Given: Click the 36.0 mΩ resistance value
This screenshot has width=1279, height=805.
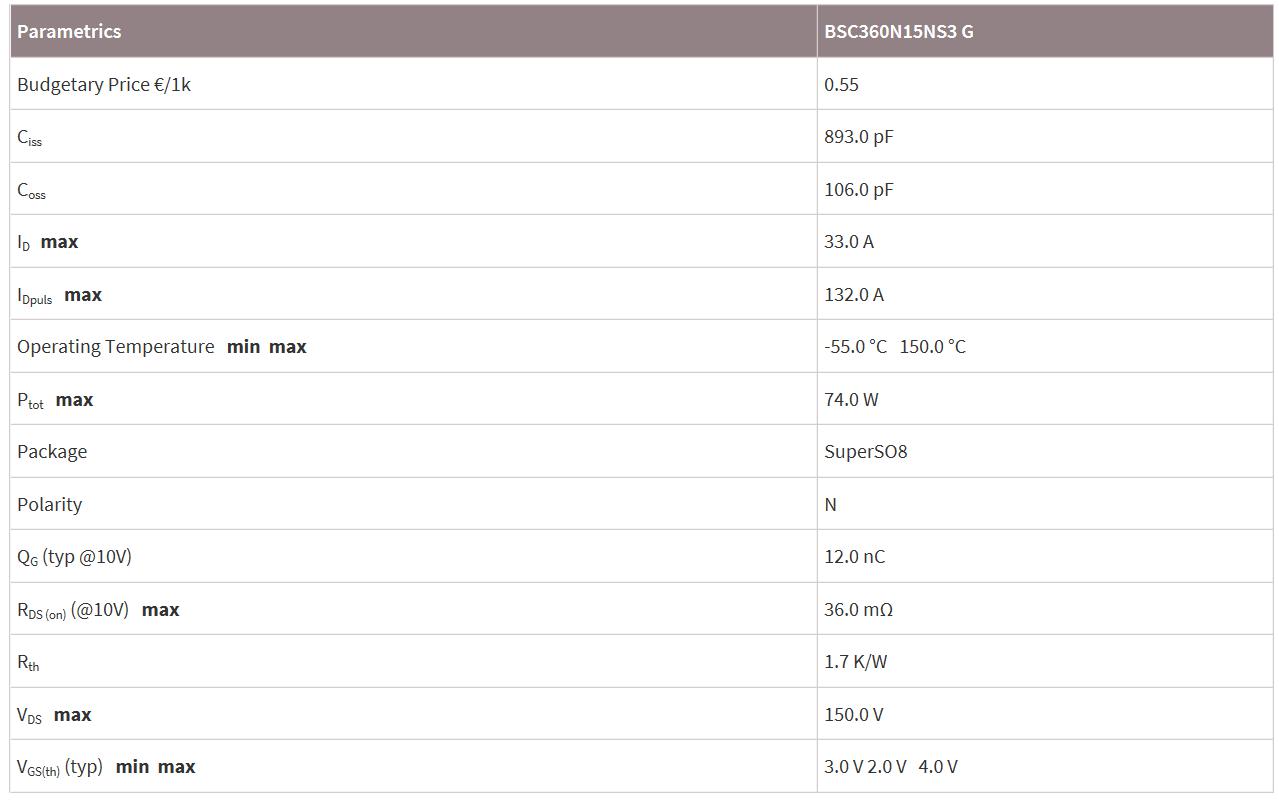Looking at the screenshot, I should click(858, 610).
